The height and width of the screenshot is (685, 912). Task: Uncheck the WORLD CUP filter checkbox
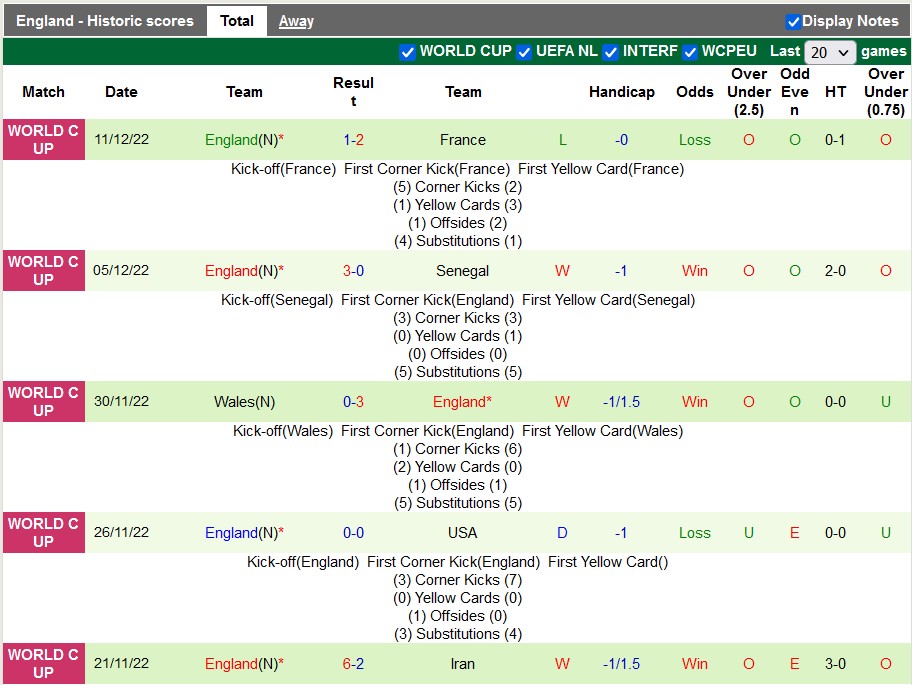(407, 52)
